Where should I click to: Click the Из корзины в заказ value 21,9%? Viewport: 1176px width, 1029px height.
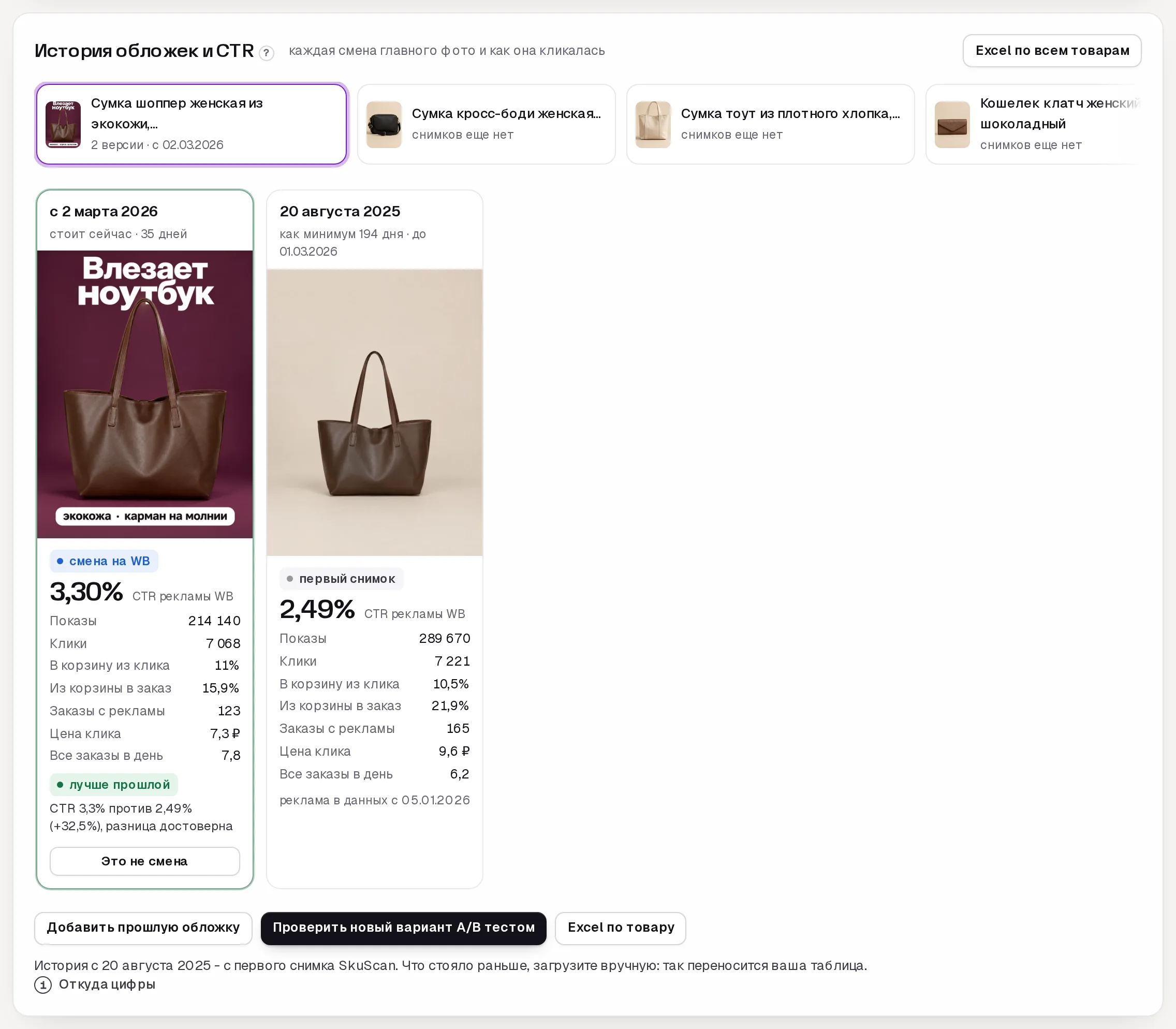point(450,705)
